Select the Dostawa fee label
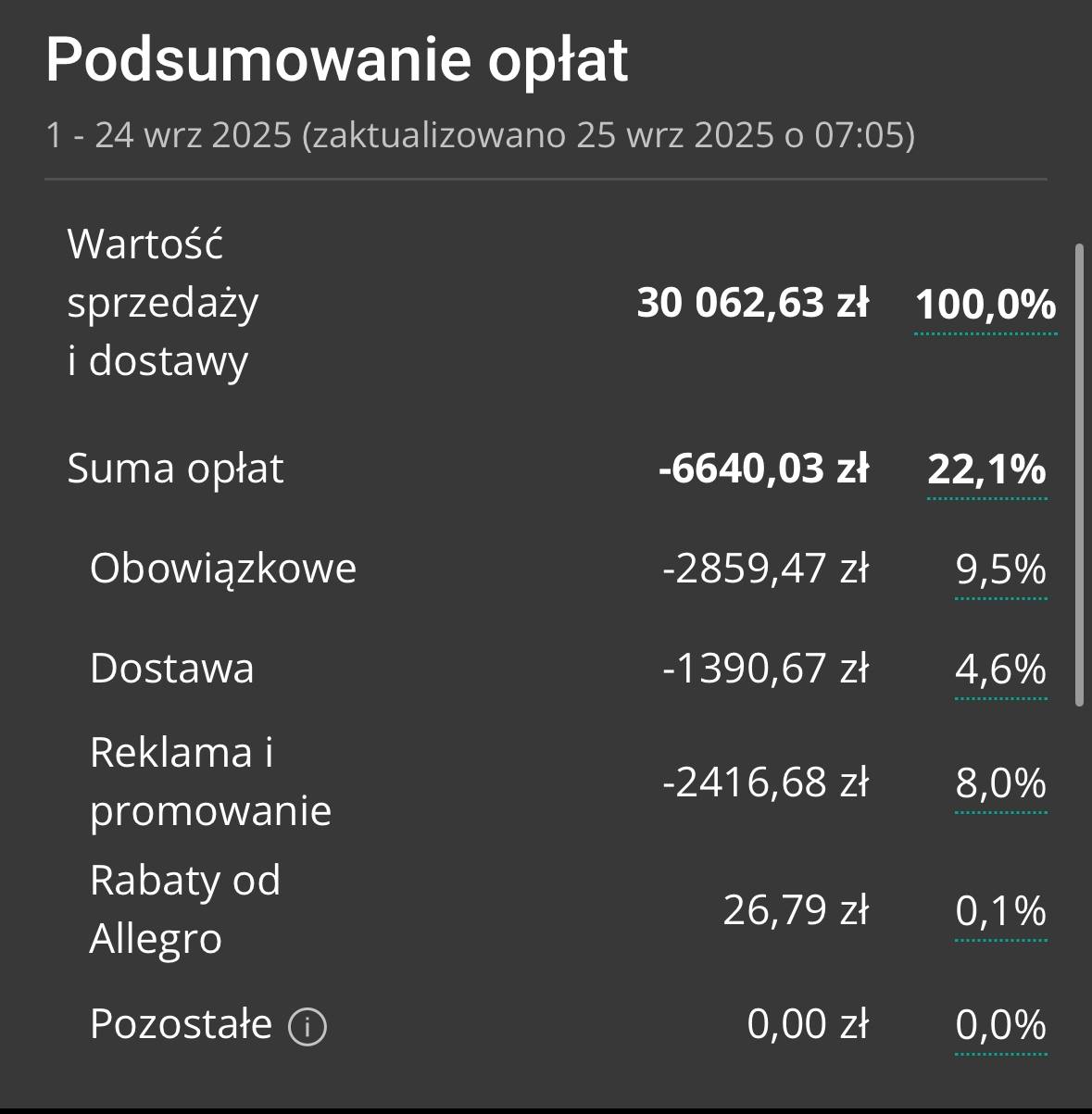 coord(171,669)
